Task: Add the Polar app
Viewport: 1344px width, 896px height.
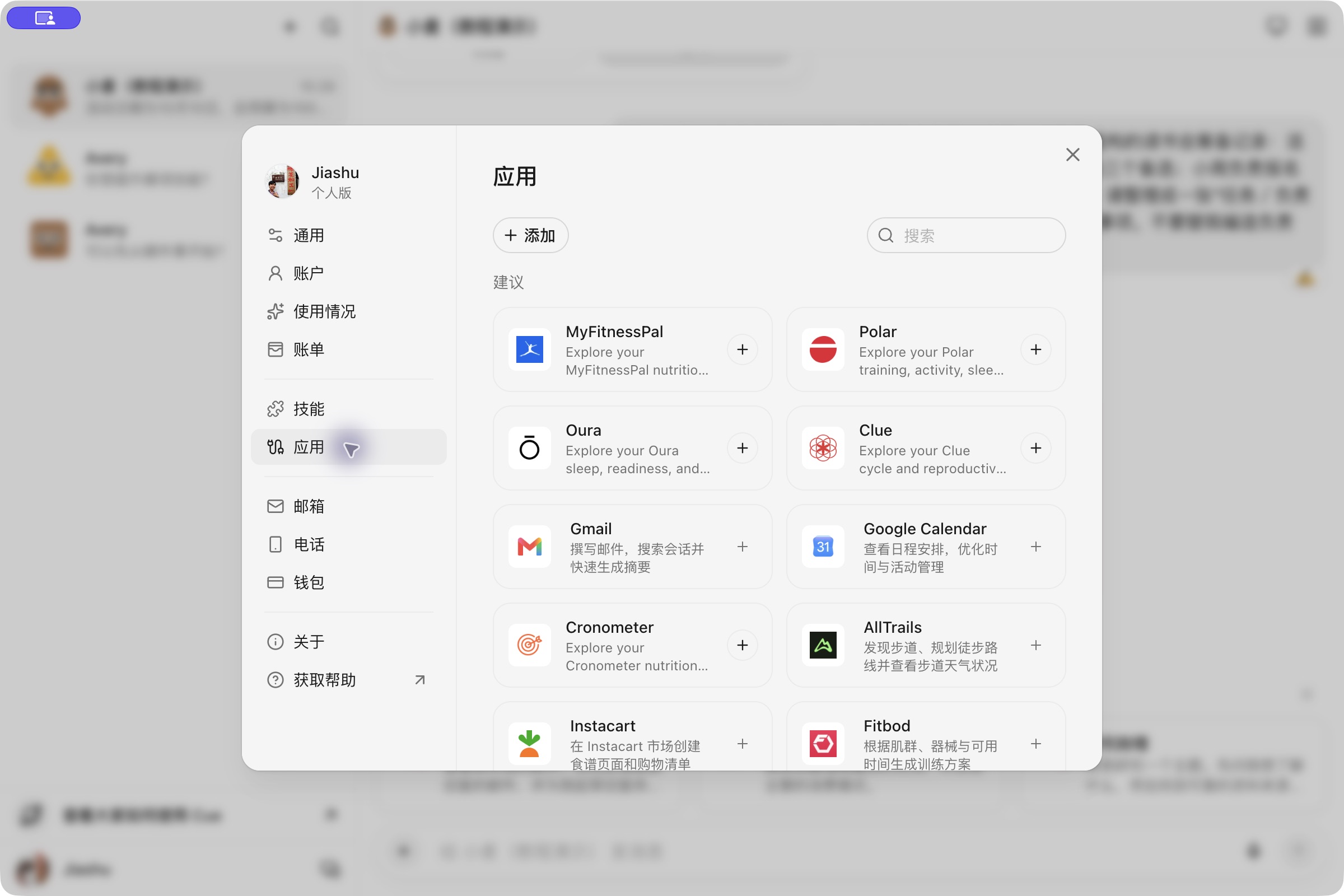Action: tap(1035, 349)
